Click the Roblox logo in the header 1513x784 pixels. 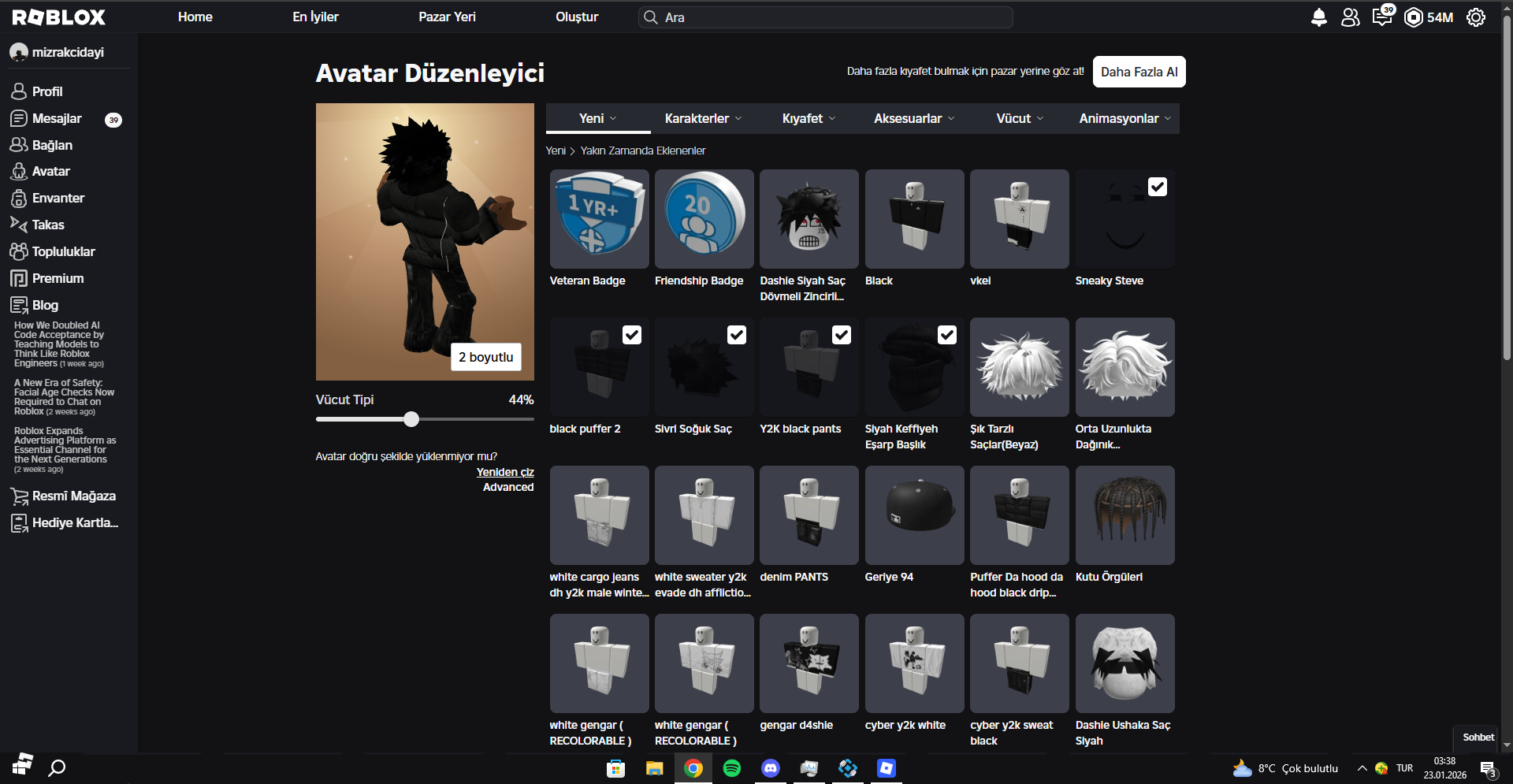point(59,17)
